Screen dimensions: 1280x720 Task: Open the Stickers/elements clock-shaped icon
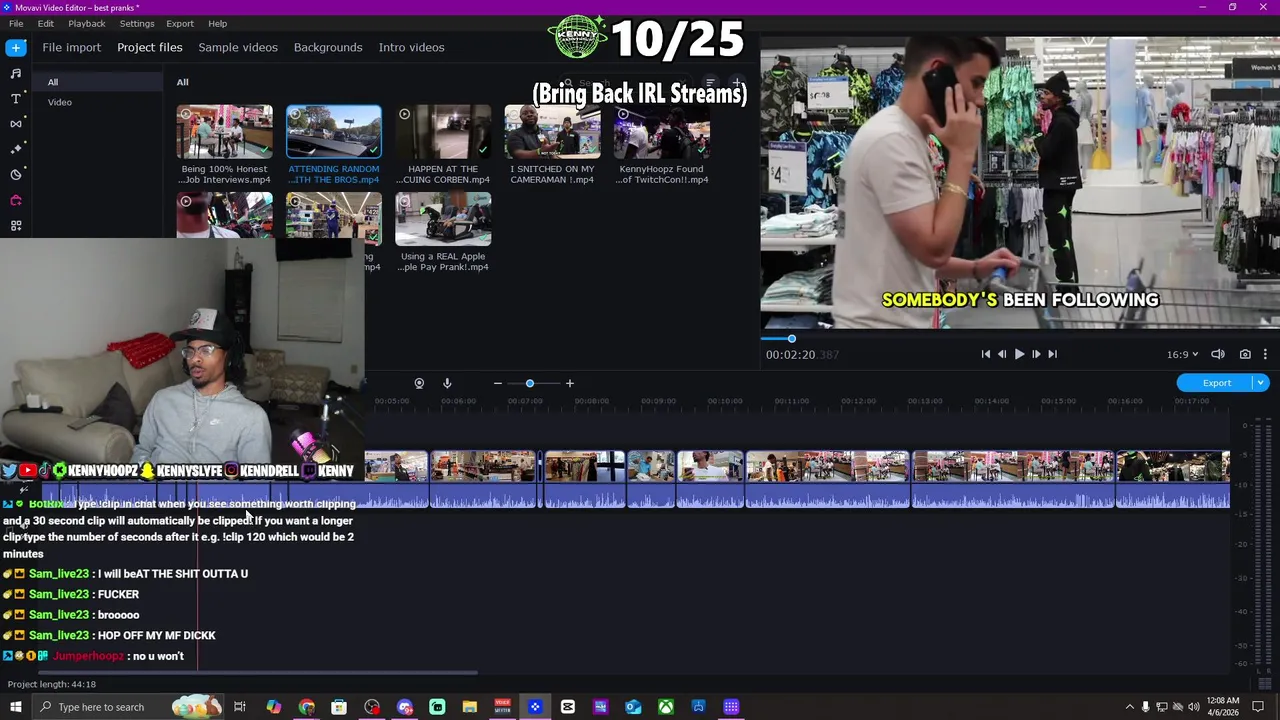16,174
